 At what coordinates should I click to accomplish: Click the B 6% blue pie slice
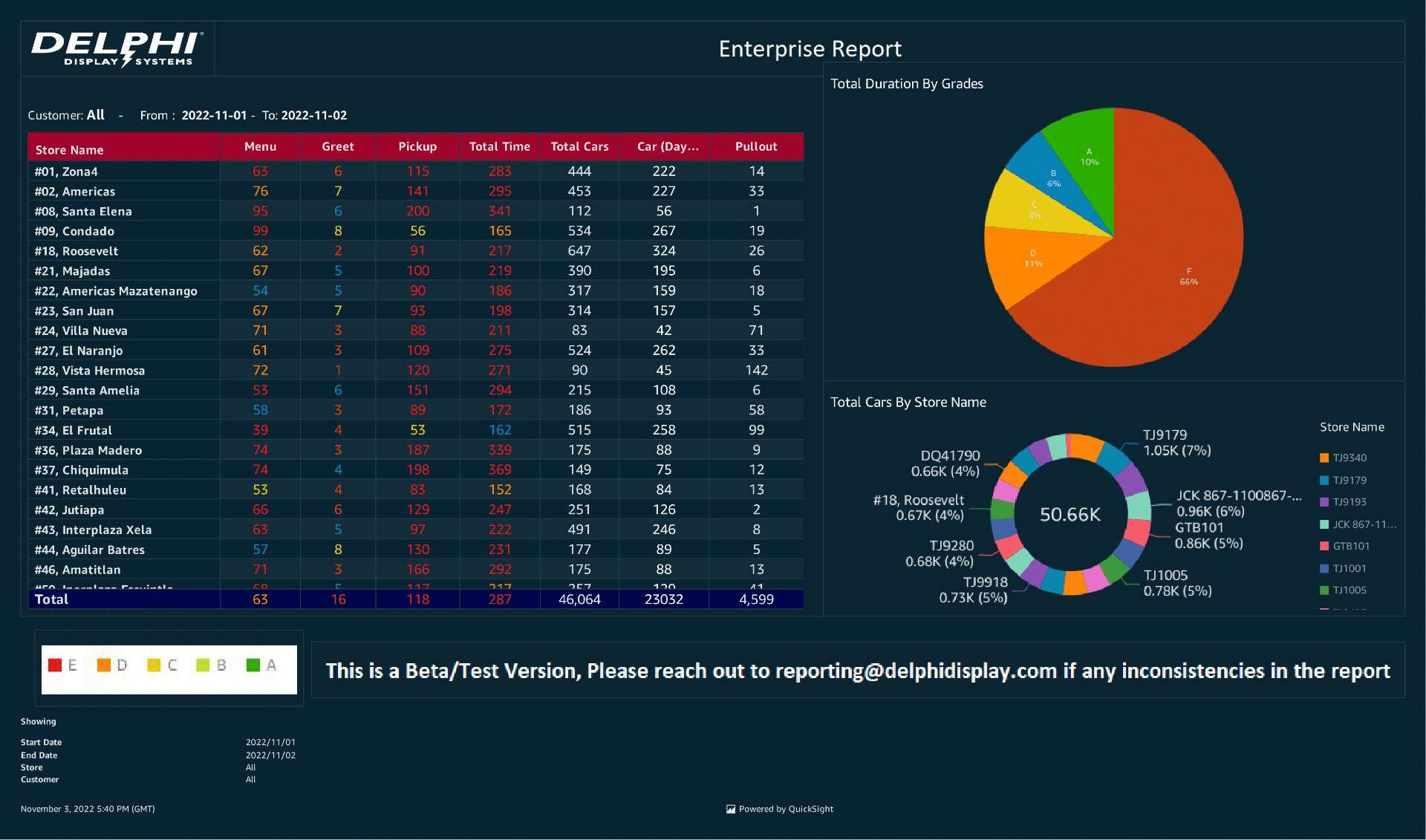(x=1053, y=178)
